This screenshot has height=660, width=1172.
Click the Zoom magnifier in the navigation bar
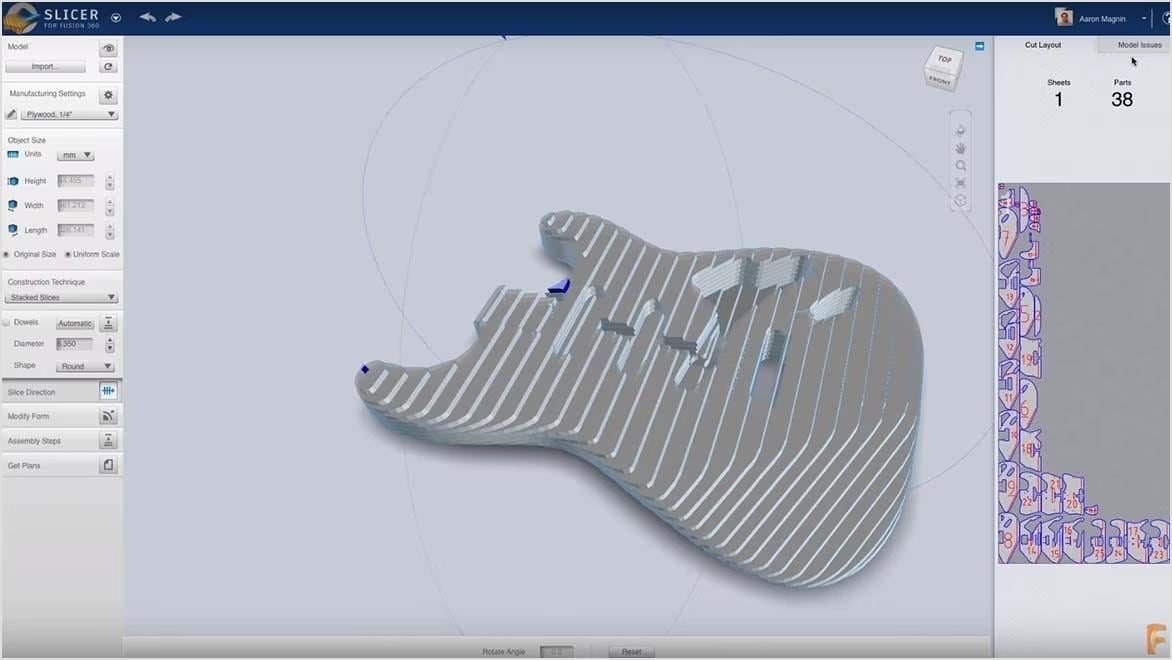click(960, 165)
